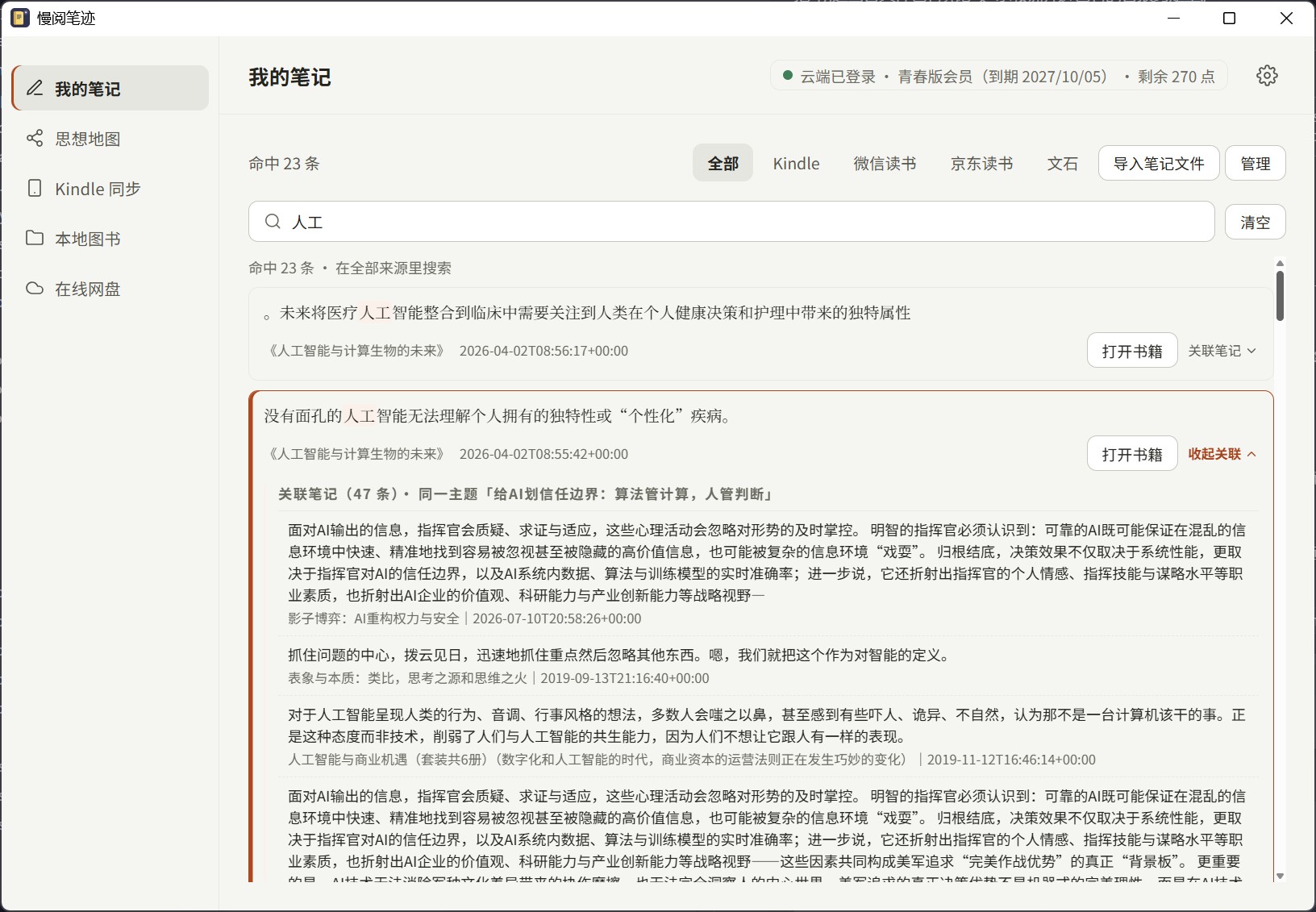
Task: Switch to the Kindle source tab
Action: 796,163
